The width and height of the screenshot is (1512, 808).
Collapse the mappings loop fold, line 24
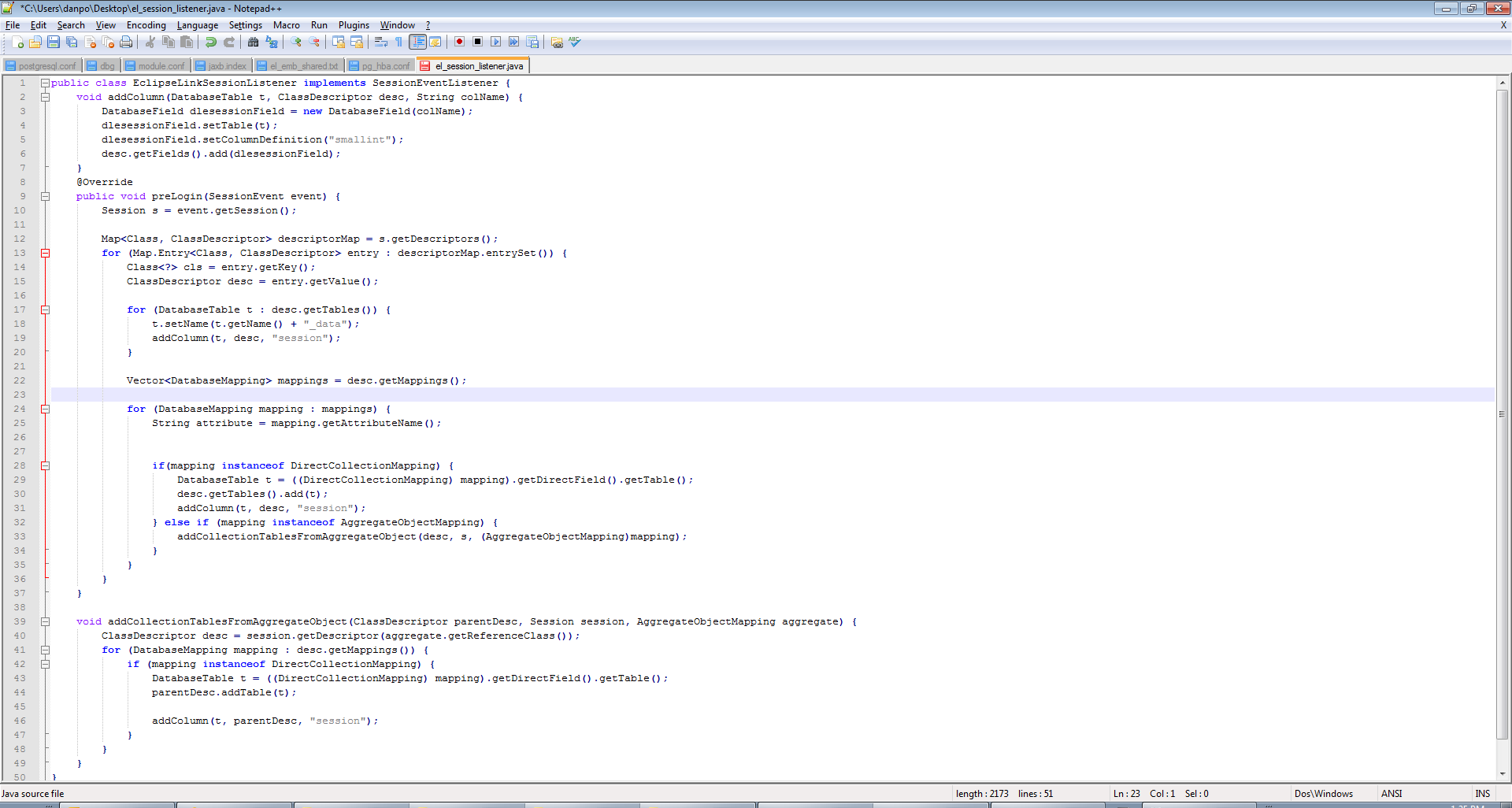point(45,409)
